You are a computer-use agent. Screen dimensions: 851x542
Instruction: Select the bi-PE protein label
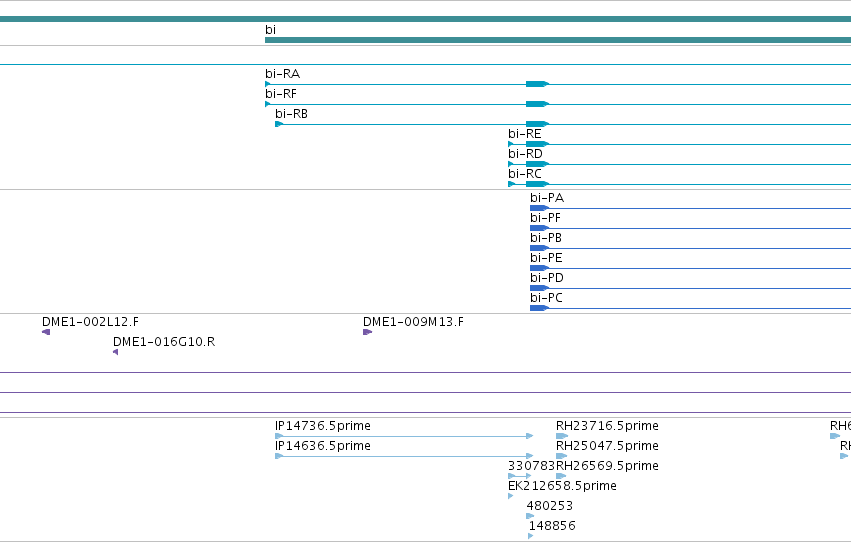tap(546, 258)
